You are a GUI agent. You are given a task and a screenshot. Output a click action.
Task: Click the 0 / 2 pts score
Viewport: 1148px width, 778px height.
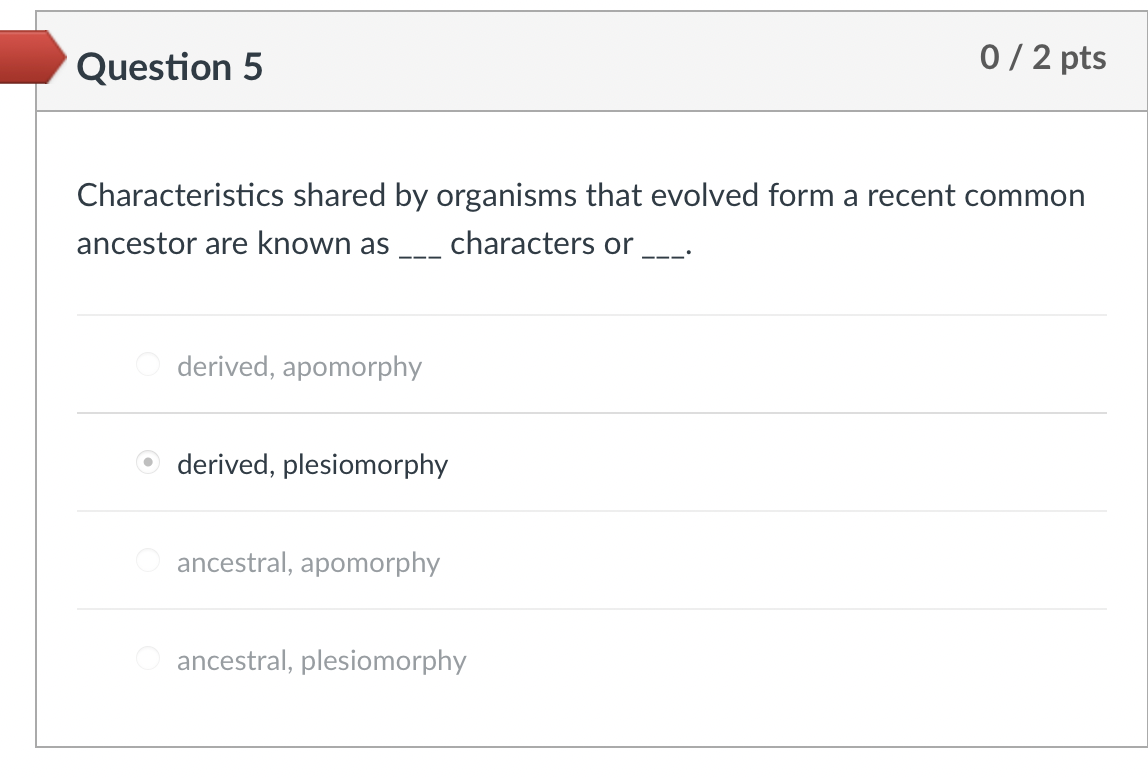point(1045,57)
